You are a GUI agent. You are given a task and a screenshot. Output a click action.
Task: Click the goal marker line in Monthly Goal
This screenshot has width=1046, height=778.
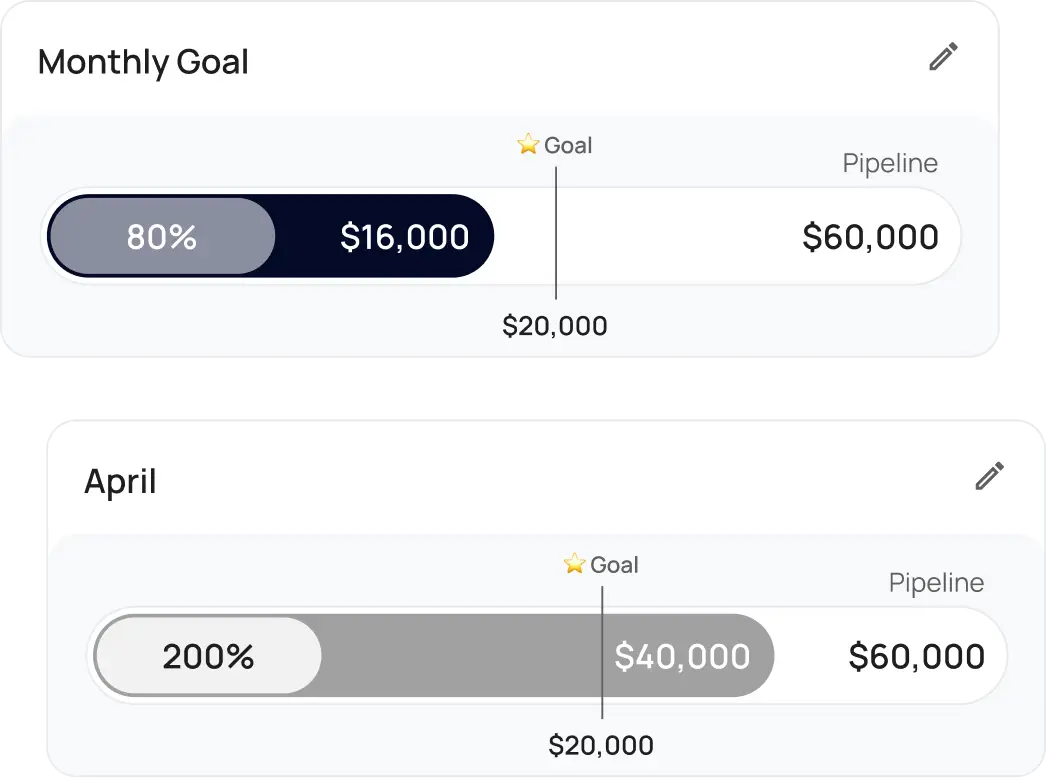pos(556,270)
